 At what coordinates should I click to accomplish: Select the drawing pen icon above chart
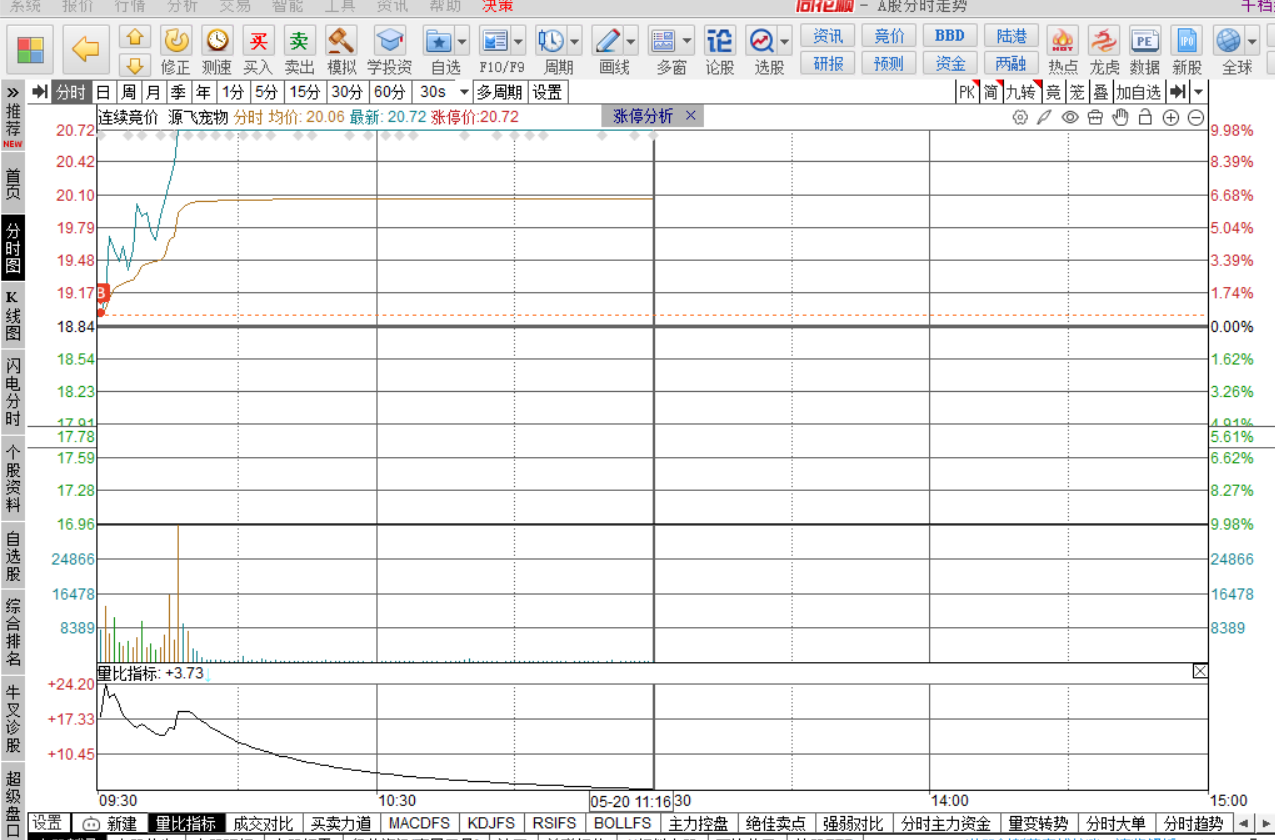(x=1044, y=117)
